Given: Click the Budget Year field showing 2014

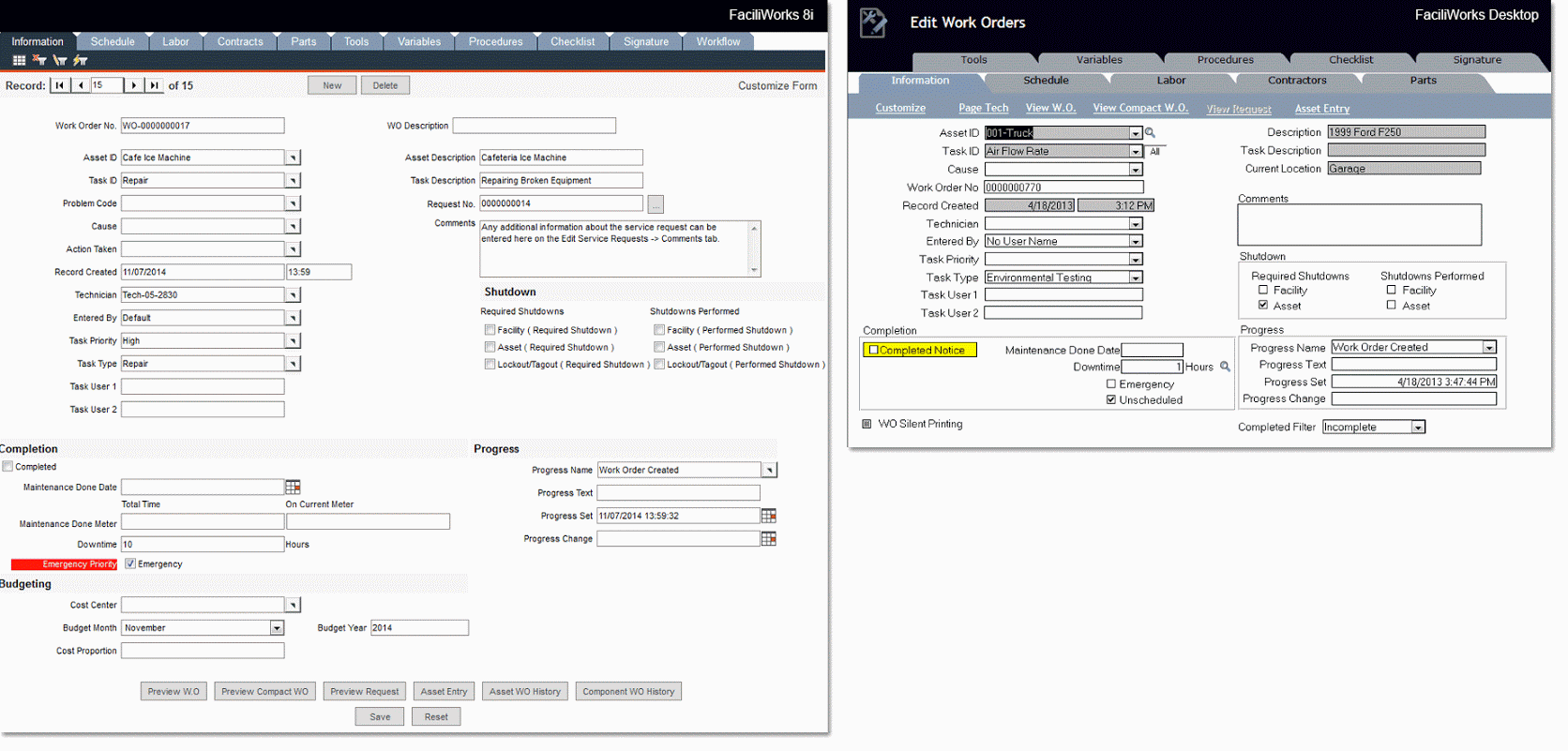Looking at the screenshot, I should pos(419,628).
